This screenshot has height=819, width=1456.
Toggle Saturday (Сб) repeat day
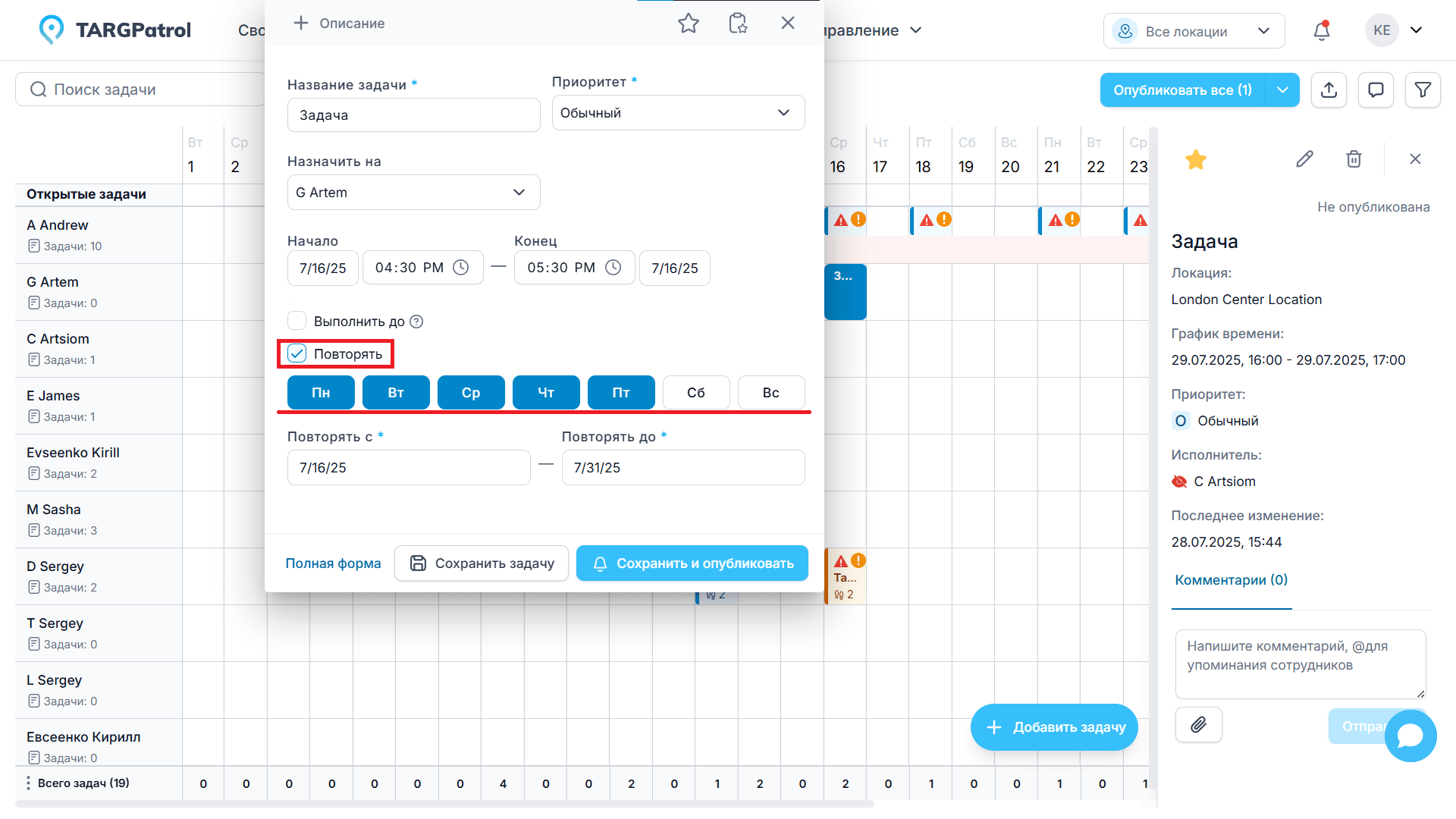695,392
